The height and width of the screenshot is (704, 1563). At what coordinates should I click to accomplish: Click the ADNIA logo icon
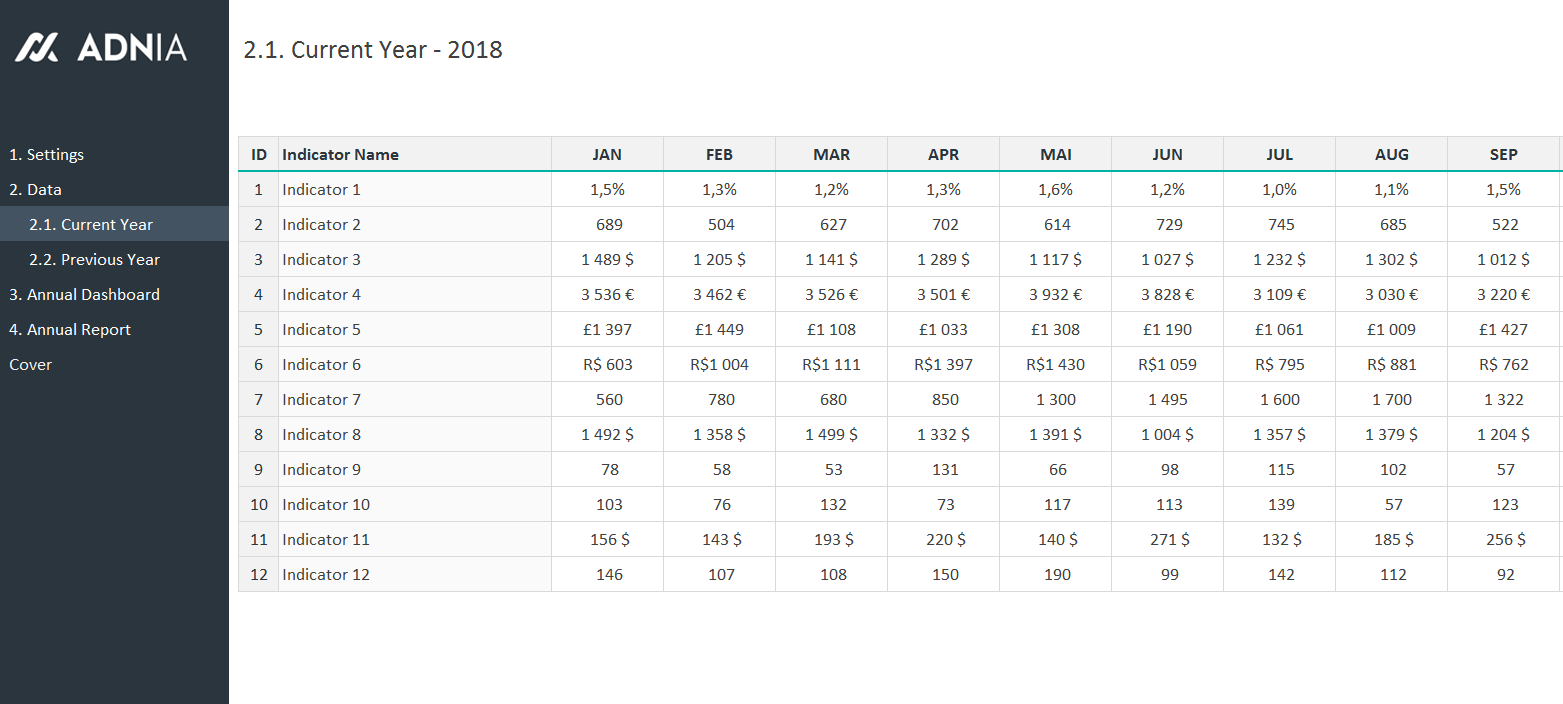pyautogui.click(x=38, y=47)
